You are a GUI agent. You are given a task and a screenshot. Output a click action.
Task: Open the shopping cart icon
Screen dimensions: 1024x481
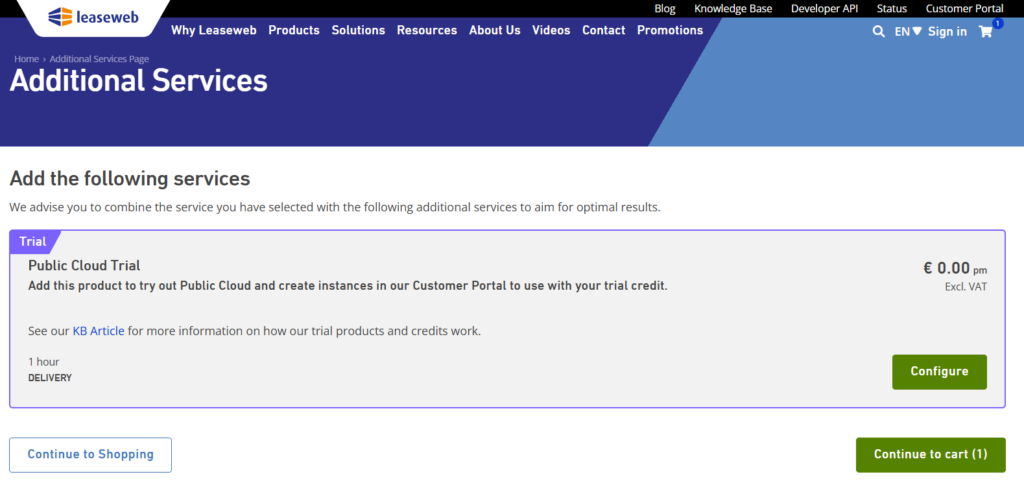[985, 31]
